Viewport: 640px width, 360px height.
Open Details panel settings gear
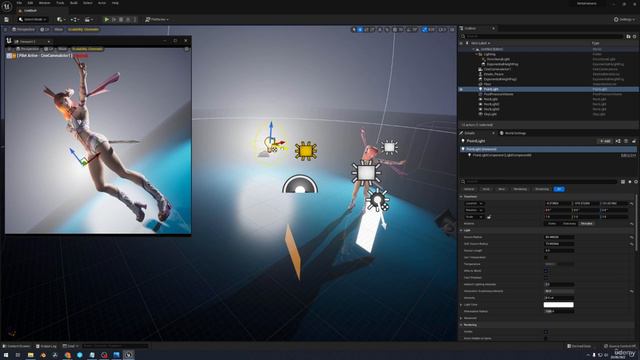coord(636,182)
